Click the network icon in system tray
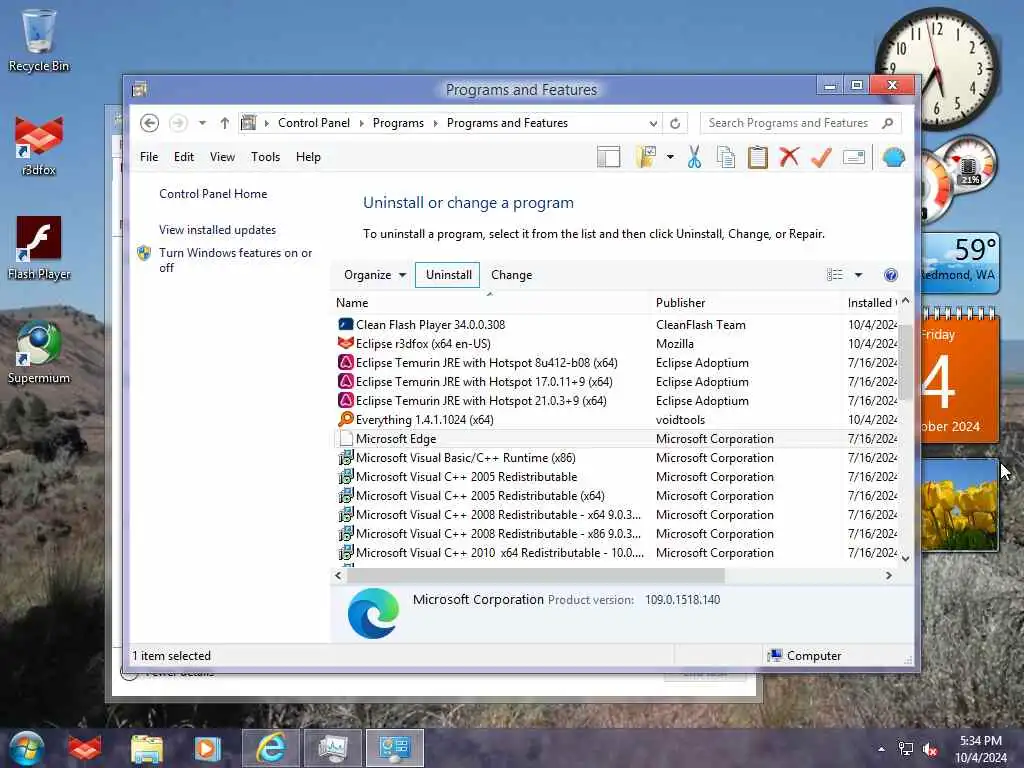Image resolution: width=1024 pixels, height=768 pixels. point(906,749)
